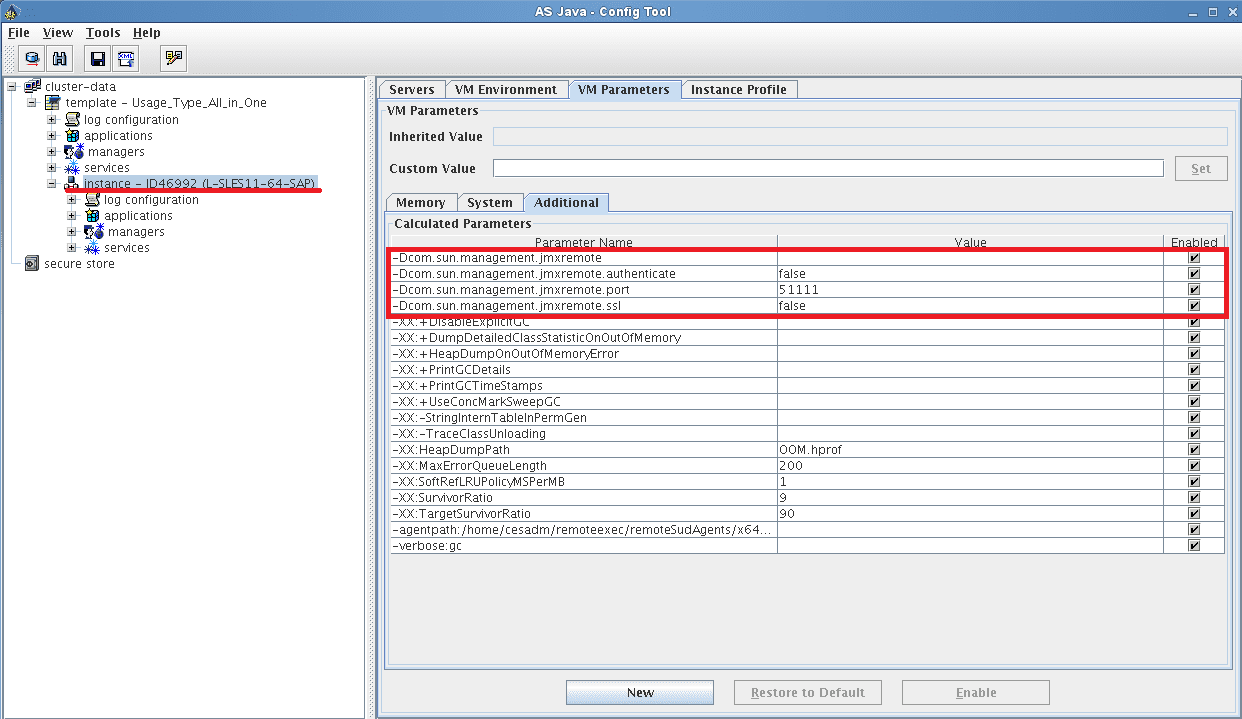Expand managers under instance ID46992
Viewport: 1242px width, 719px height.
pos(72,231)
